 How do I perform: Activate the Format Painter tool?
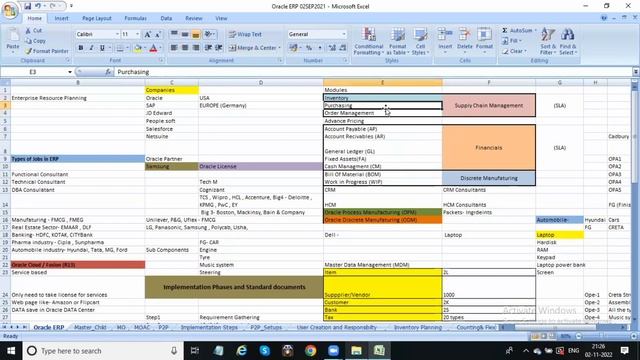(47, 51)
